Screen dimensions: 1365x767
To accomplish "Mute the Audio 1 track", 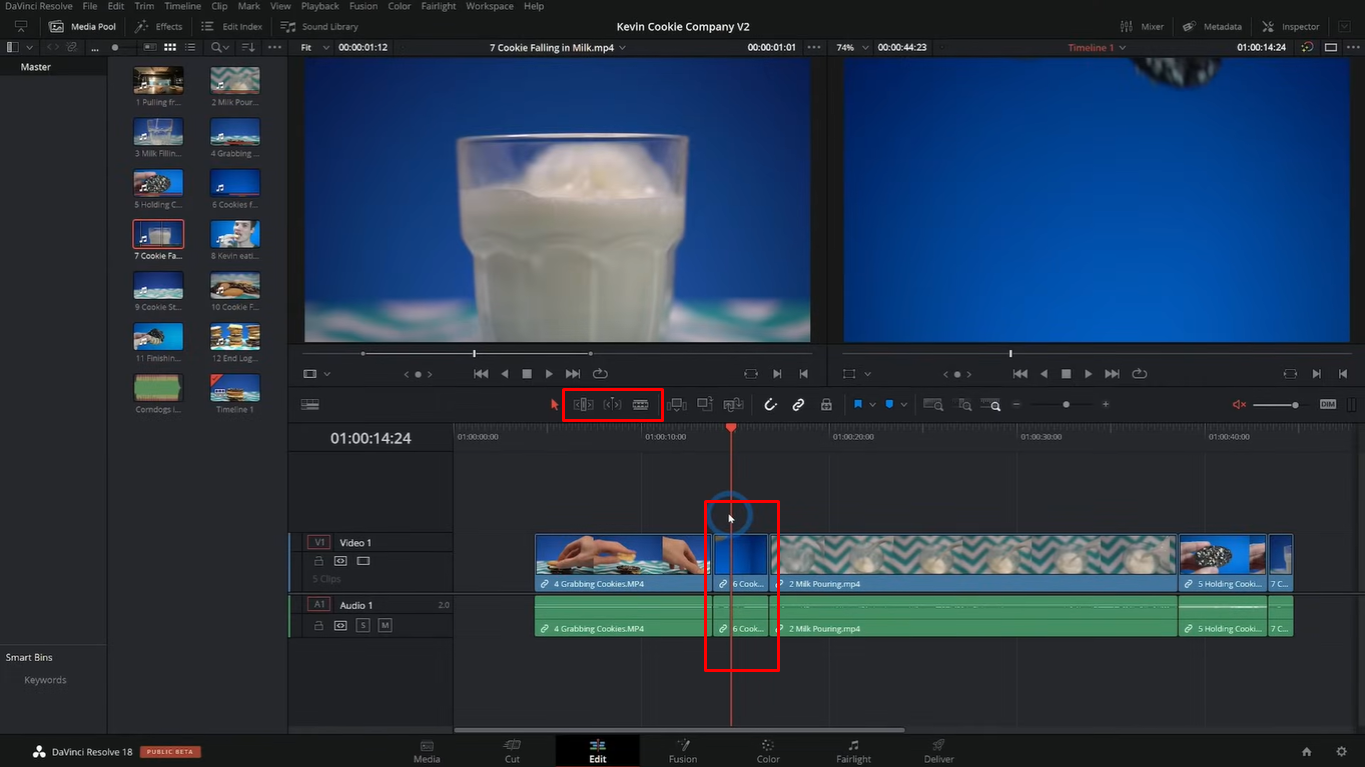I will 386,625.
